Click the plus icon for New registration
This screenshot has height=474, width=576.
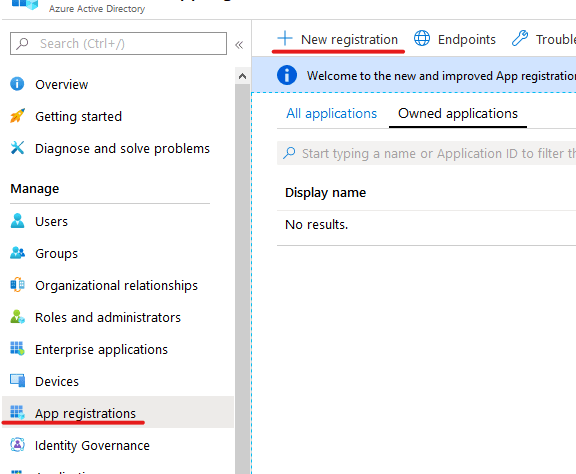[285, 39]
